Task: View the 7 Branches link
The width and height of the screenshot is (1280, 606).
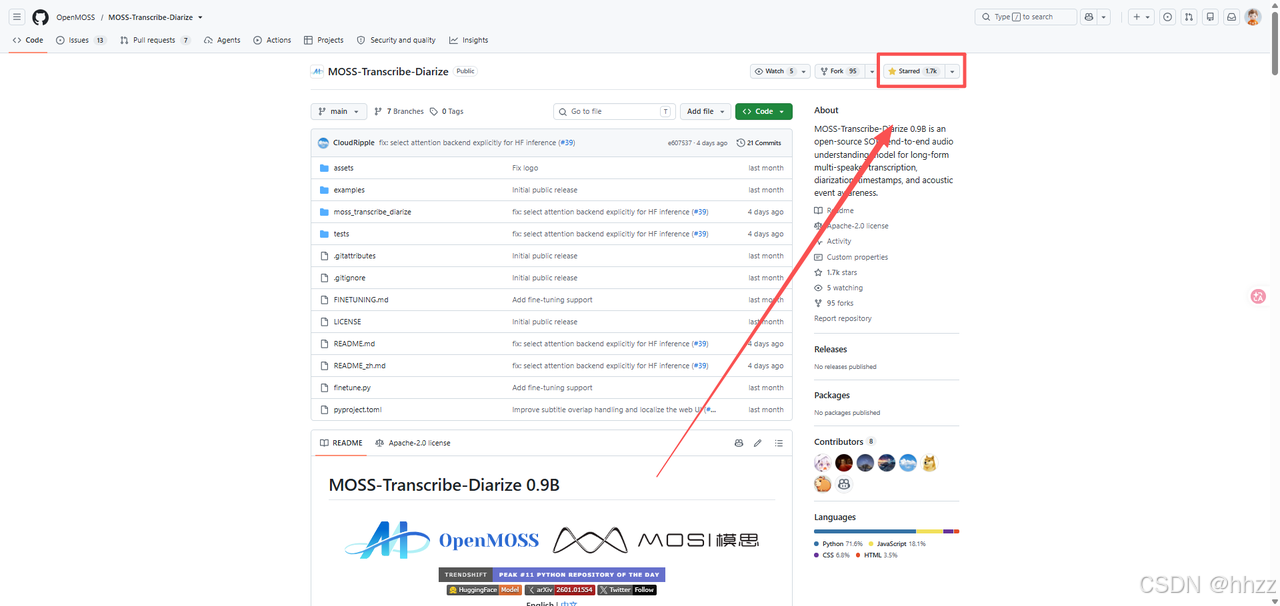Action: coord(399,111)
